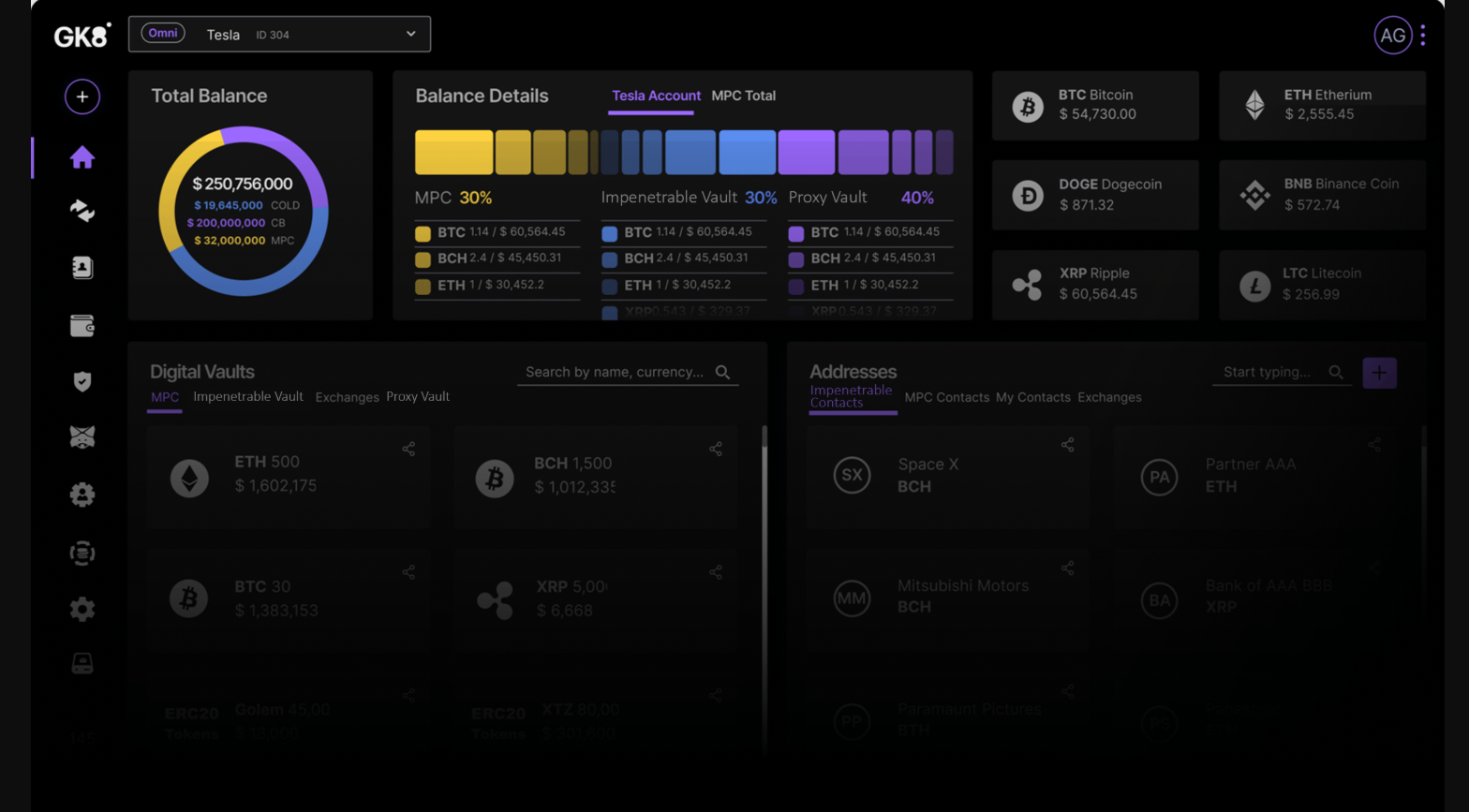Open the AG user avatar
The width and height of the screenshot is (1469, 812).
pyautogui.click(x=1393, y=36)
